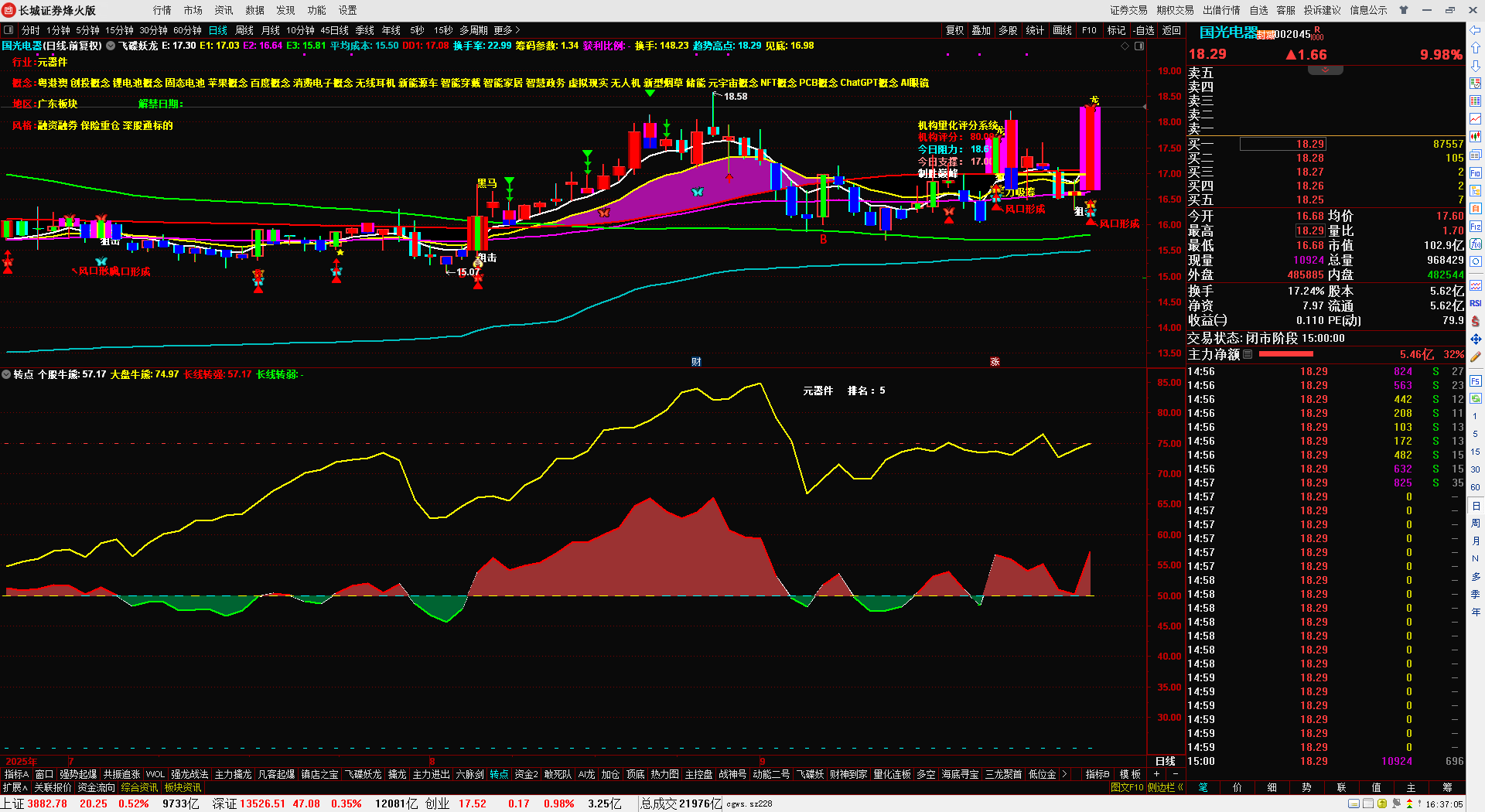The image size is (1485, 812).
Task: Click the skin/theme shirt icon in title bar
Action: [x=1404, y=10]
